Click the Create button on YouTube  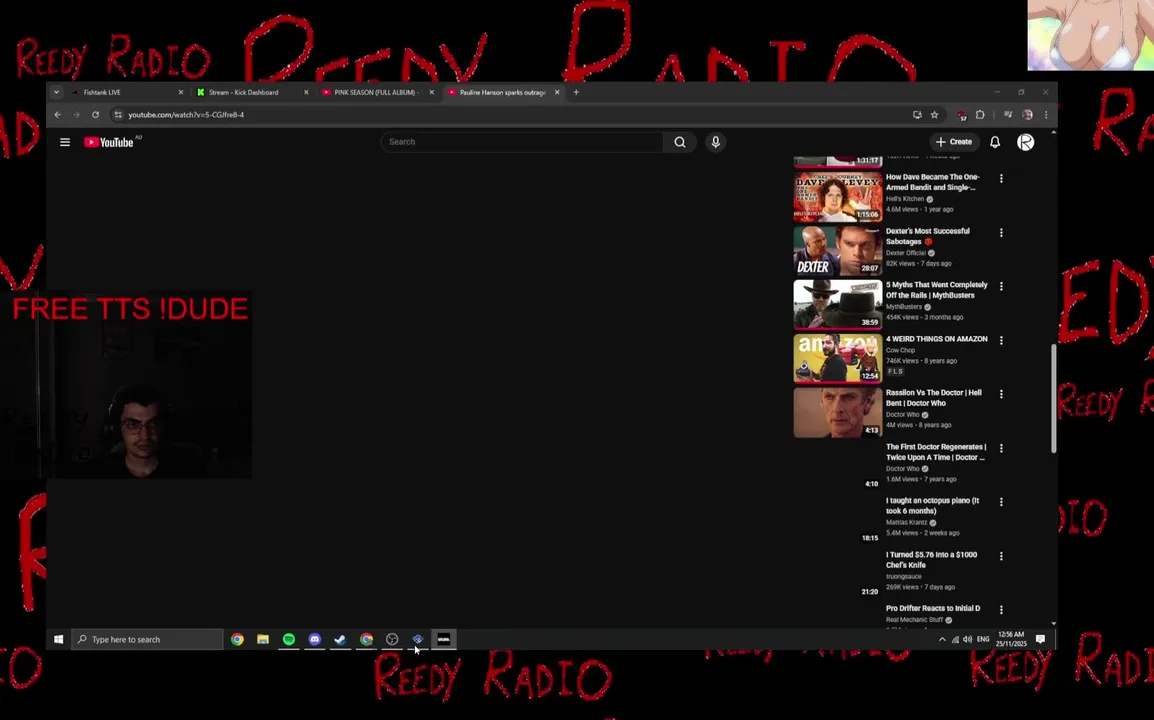[954, 142]
